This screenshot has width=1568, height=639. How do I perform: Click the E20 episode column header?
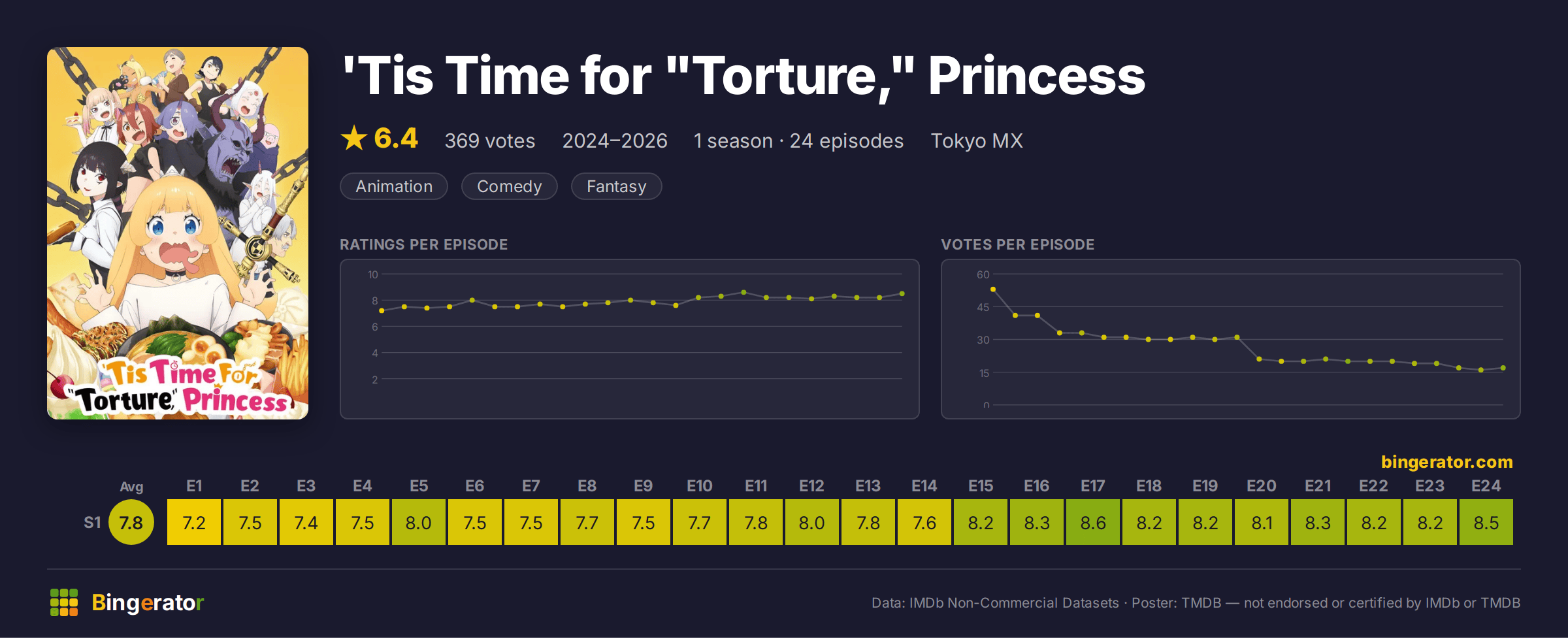[1262, 486]
